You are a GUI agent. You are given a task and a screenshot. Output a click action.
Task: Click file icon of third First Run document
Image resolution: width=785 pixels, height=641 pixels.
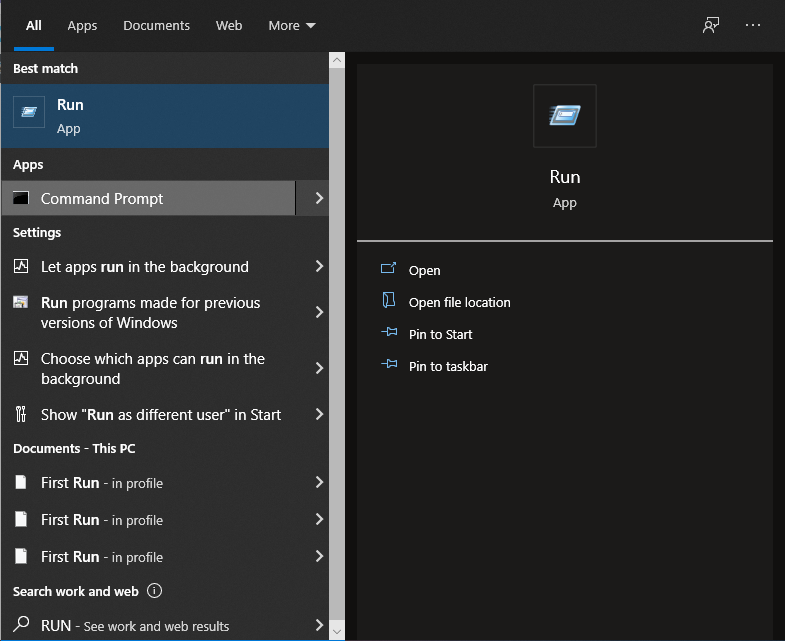point(21,556)
